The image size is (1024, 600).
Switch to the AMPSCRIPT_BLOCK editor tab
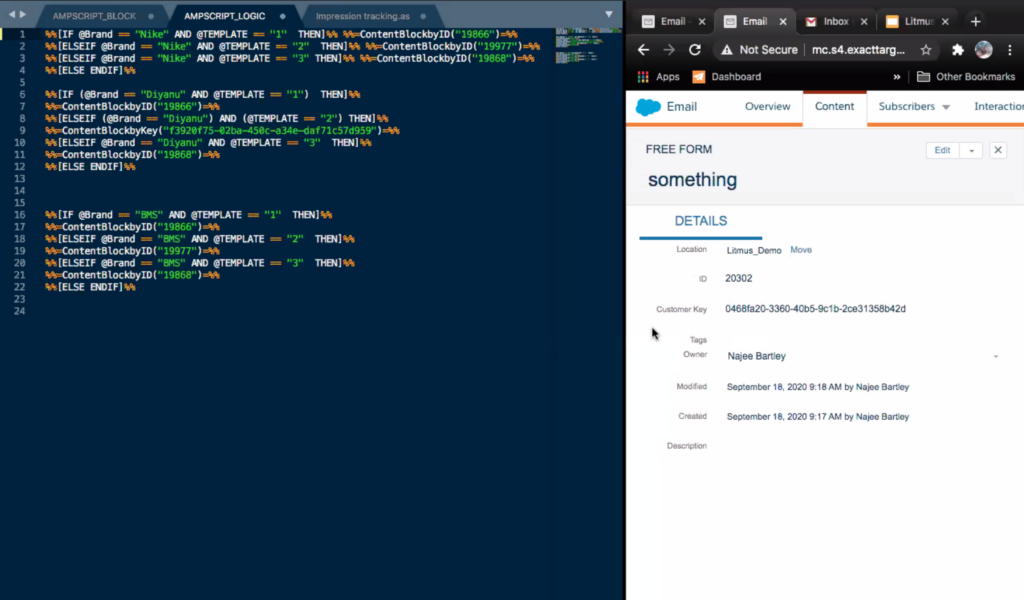tap(95, 16)
